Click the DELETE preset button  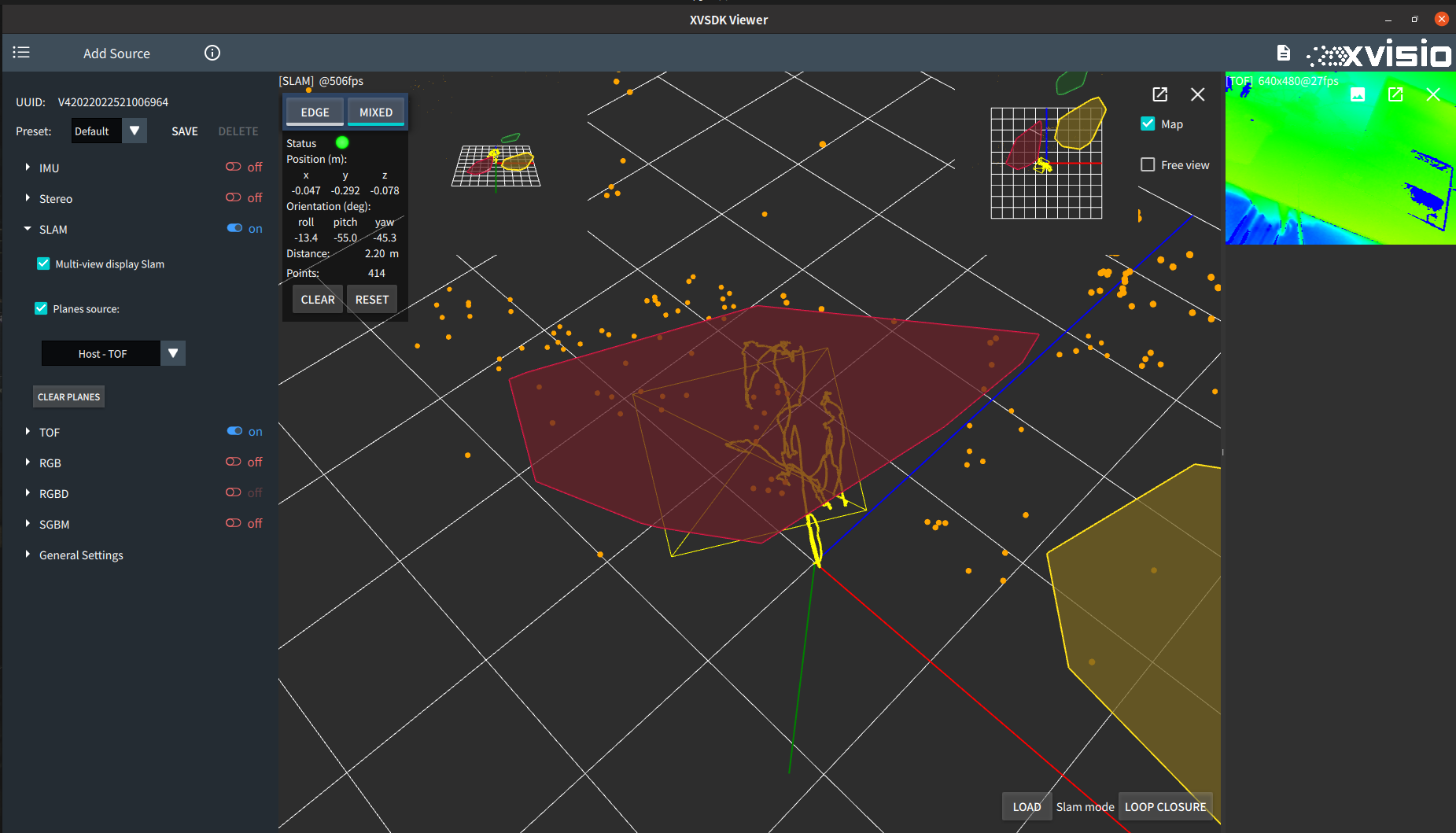click(238, 131)
